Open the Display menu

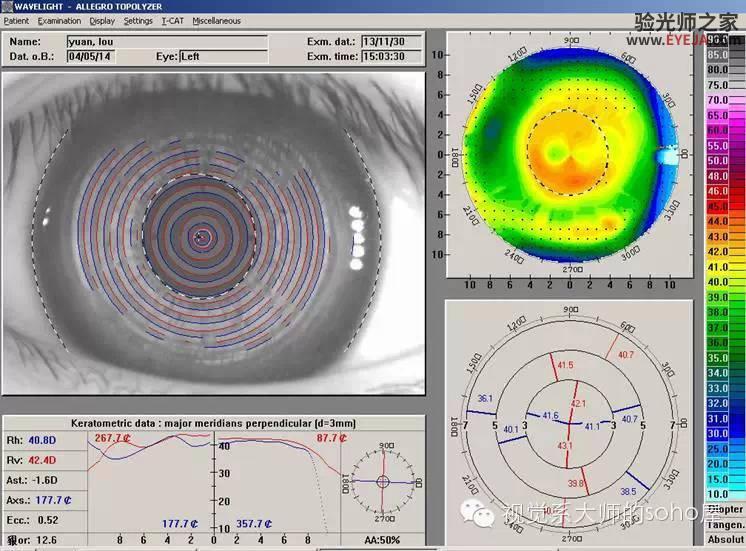(x=102, y=21)
